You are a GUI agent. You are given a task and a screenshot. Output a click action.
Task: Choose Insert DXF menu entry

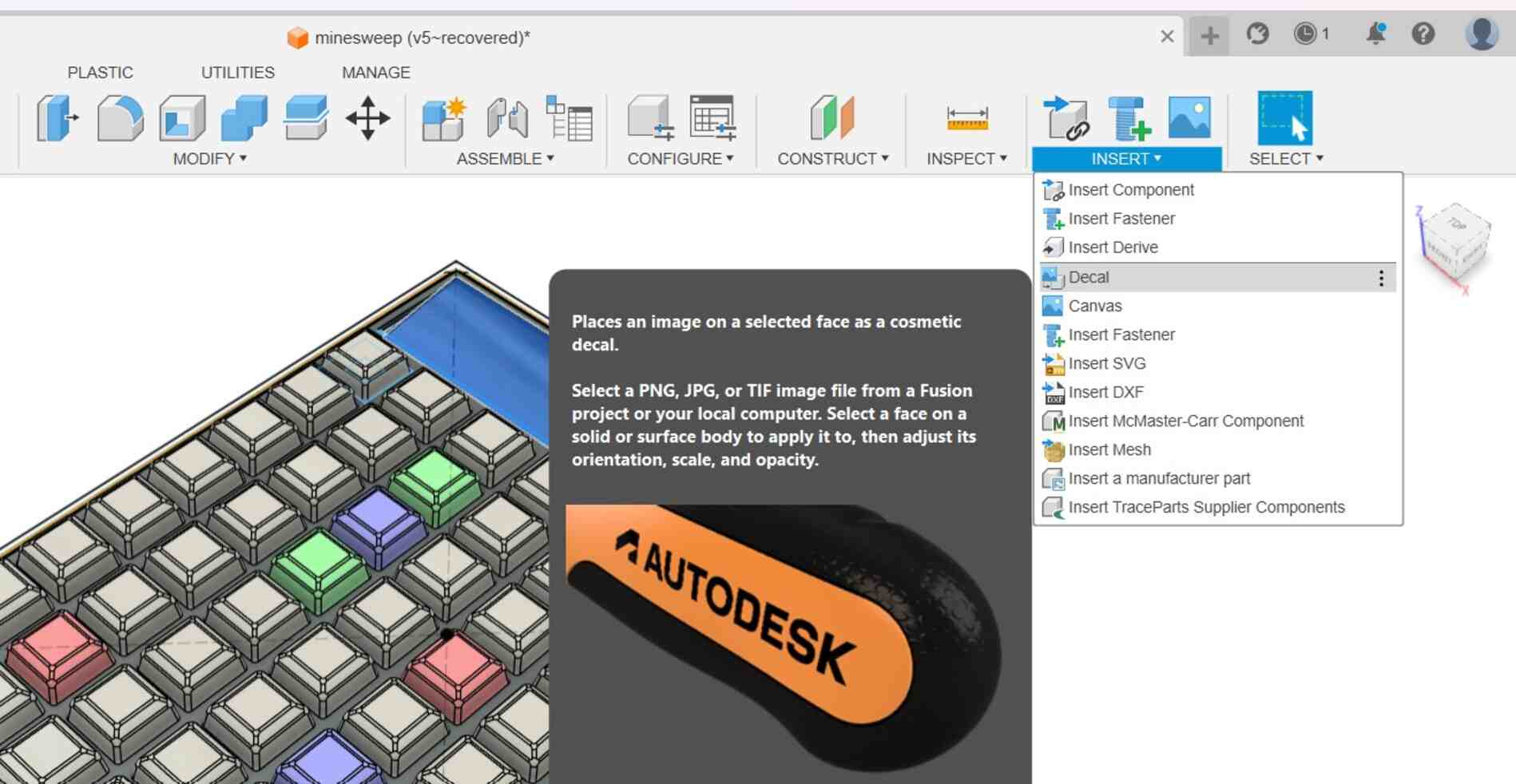(x=1217, y=393)
